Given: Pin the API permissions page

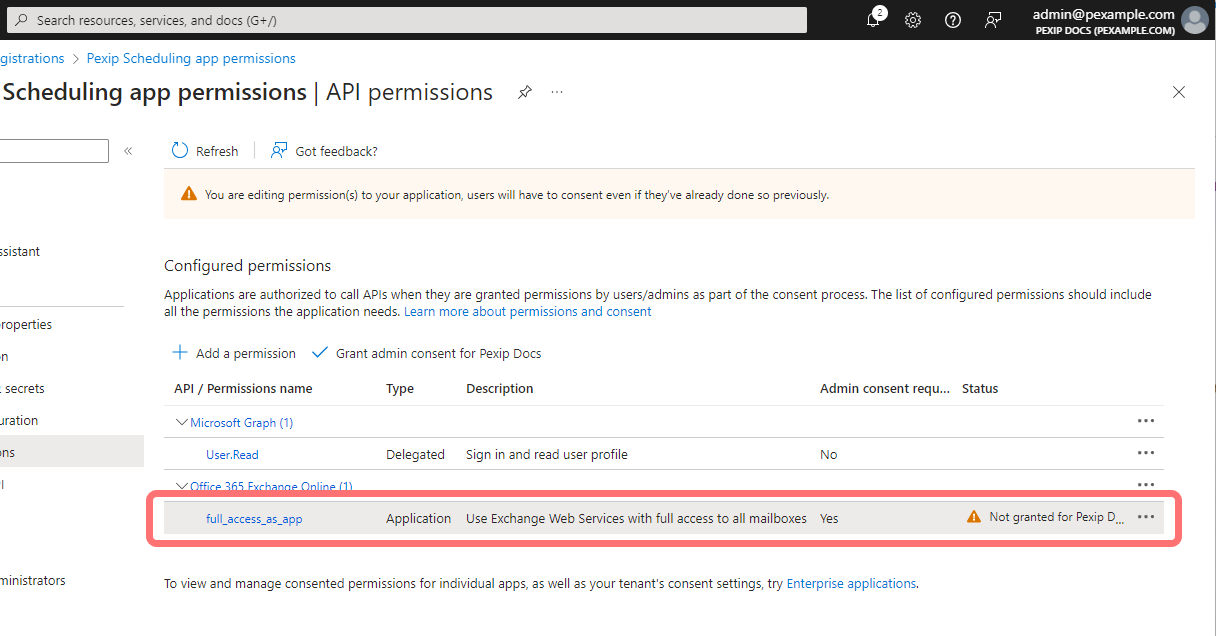Looking at the screenshot, I should pos(525,91).
